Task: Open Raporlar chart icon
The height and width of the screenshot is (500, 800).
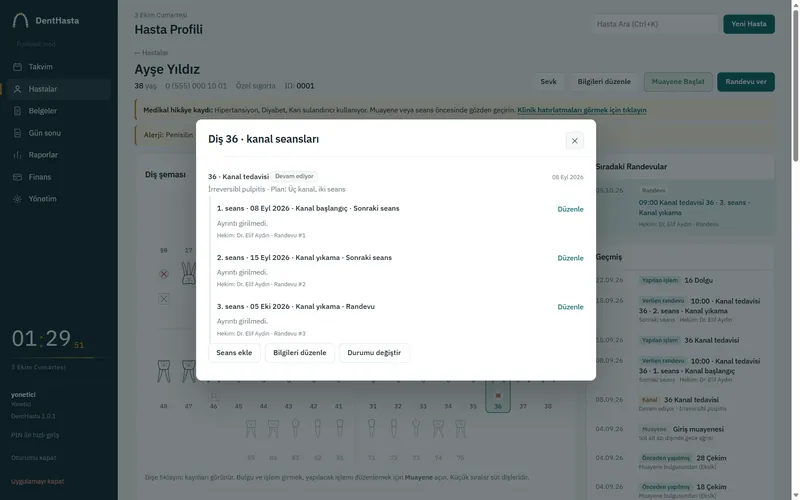Action: click(17, 155)
